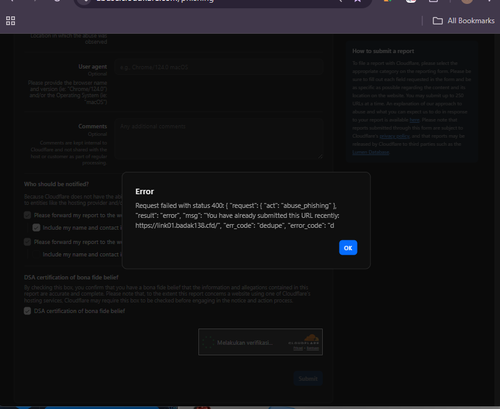Click the 'How to submit a report' heading
Screen dimensions: 500x409
(x=383, y=51)
